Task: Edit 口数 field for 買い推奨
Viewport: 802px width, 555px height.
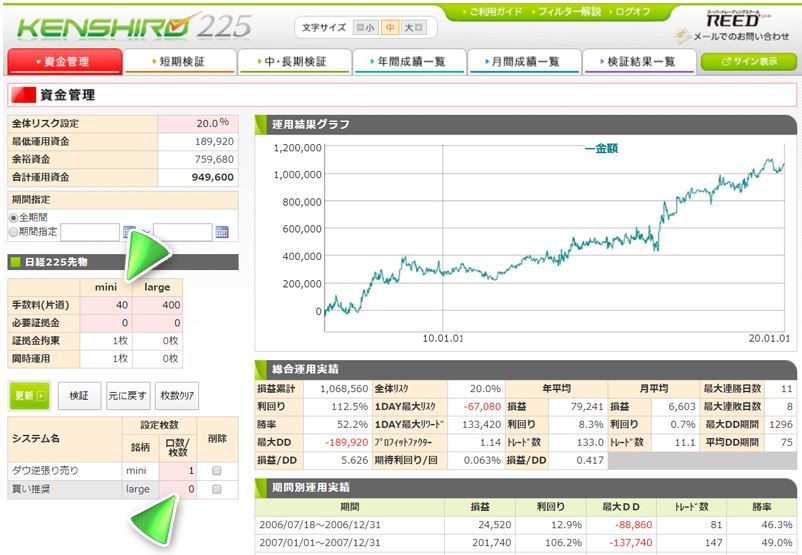Action: click(x=178, y=490)
